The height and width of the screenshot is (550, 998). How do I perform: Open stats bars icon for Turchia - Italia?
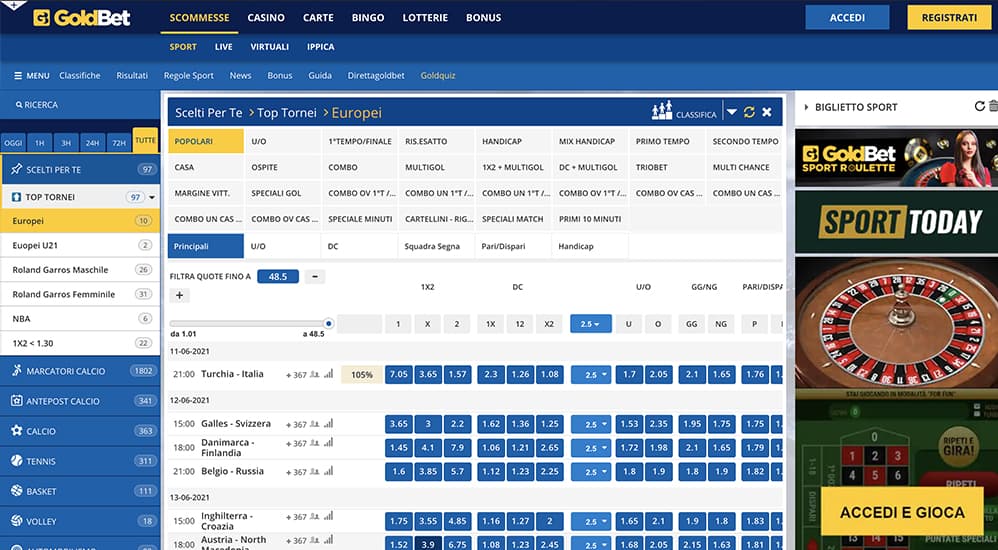[328, 374]
